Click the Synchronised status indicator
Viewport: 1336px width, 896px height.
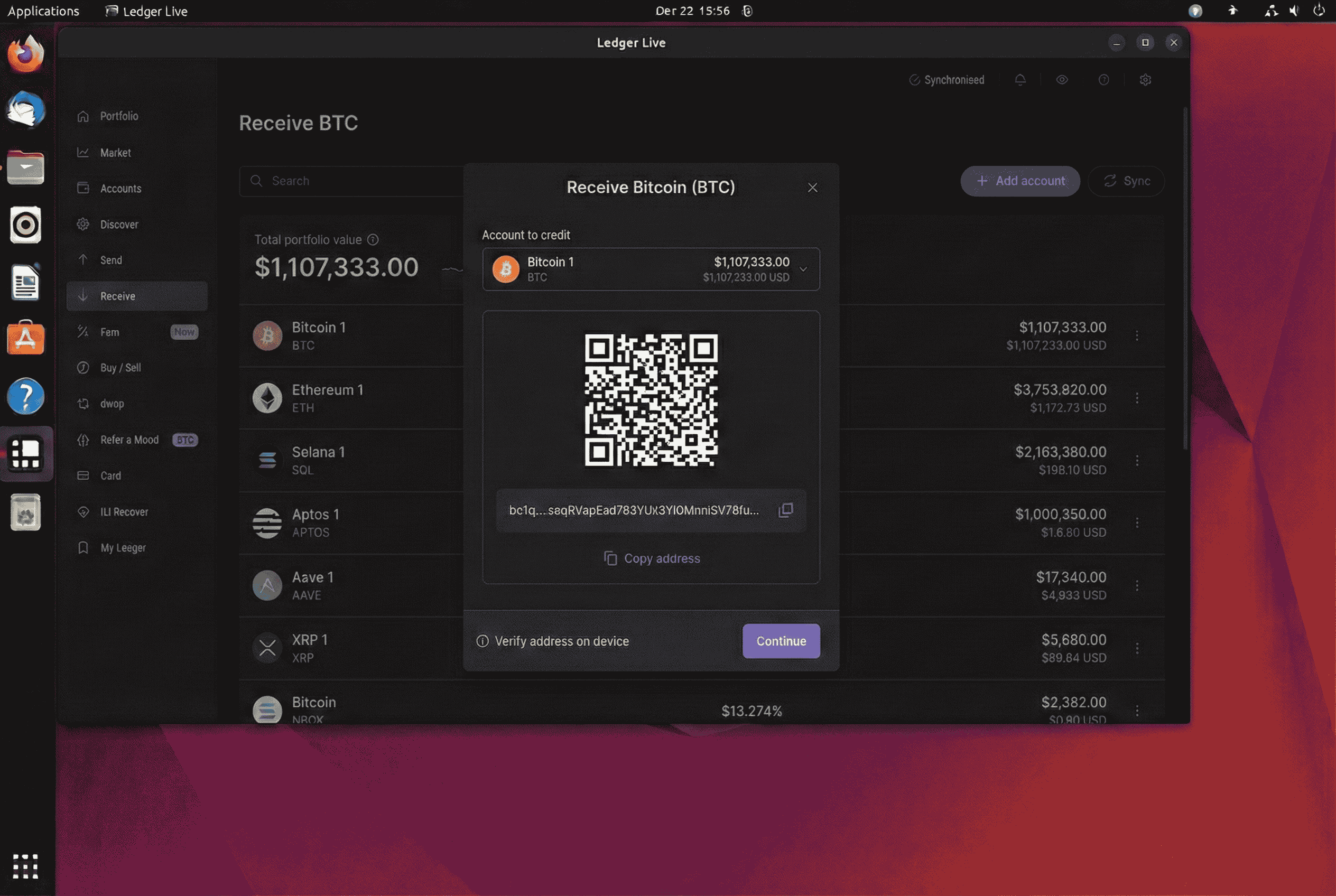(947, 80)
